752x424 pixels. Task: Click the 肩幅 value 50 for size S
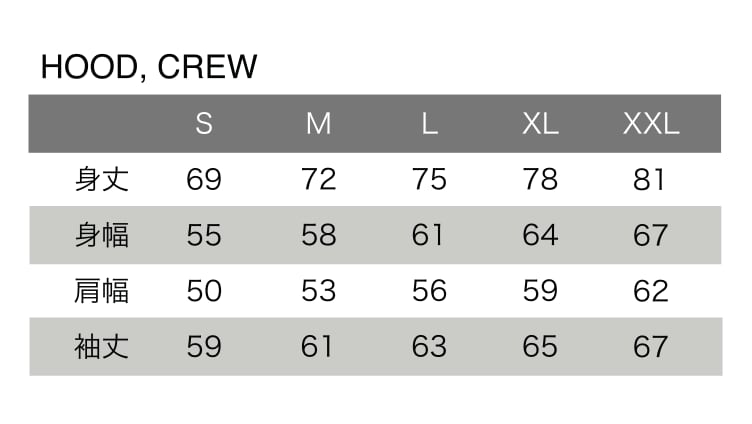(204, 291)
